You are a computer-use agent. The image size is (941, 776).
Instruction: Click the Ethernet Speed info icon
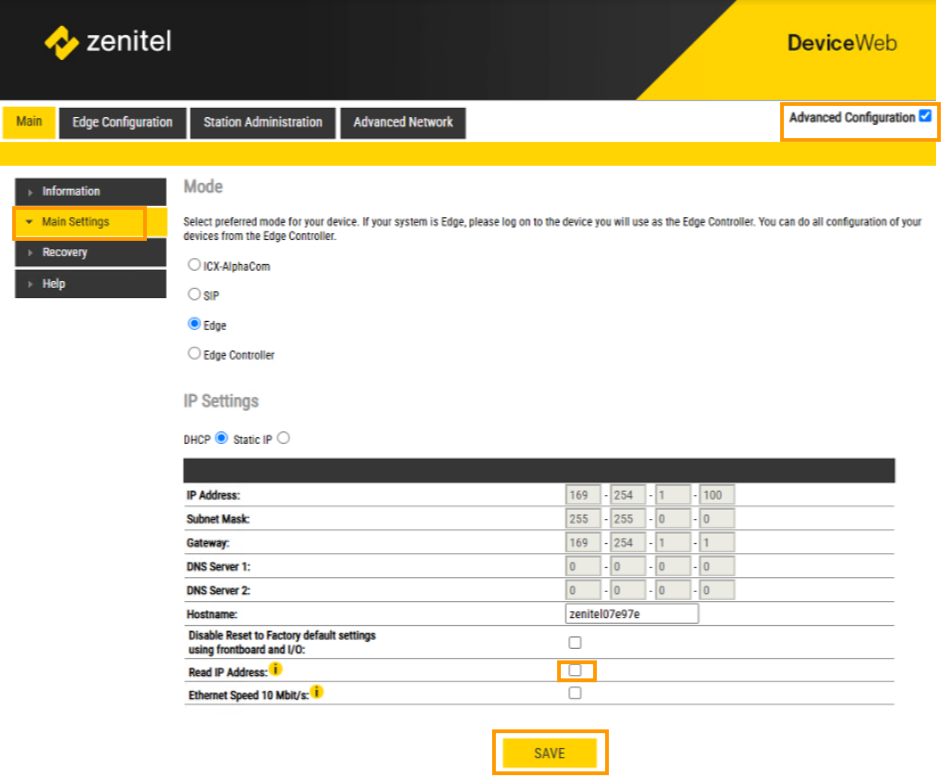pos(317,692)
